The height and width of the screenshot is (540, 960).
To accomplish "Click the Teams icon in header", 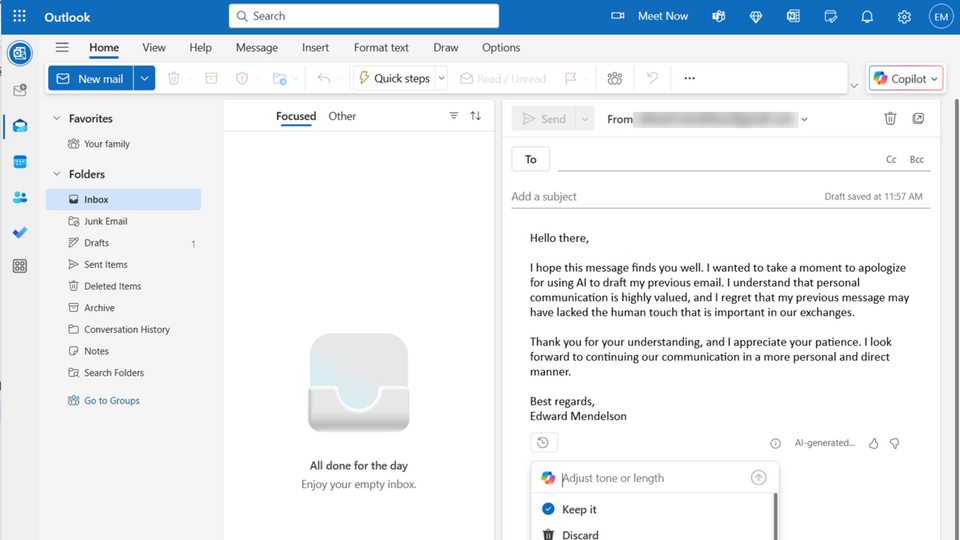I will [x=718, y=16].
